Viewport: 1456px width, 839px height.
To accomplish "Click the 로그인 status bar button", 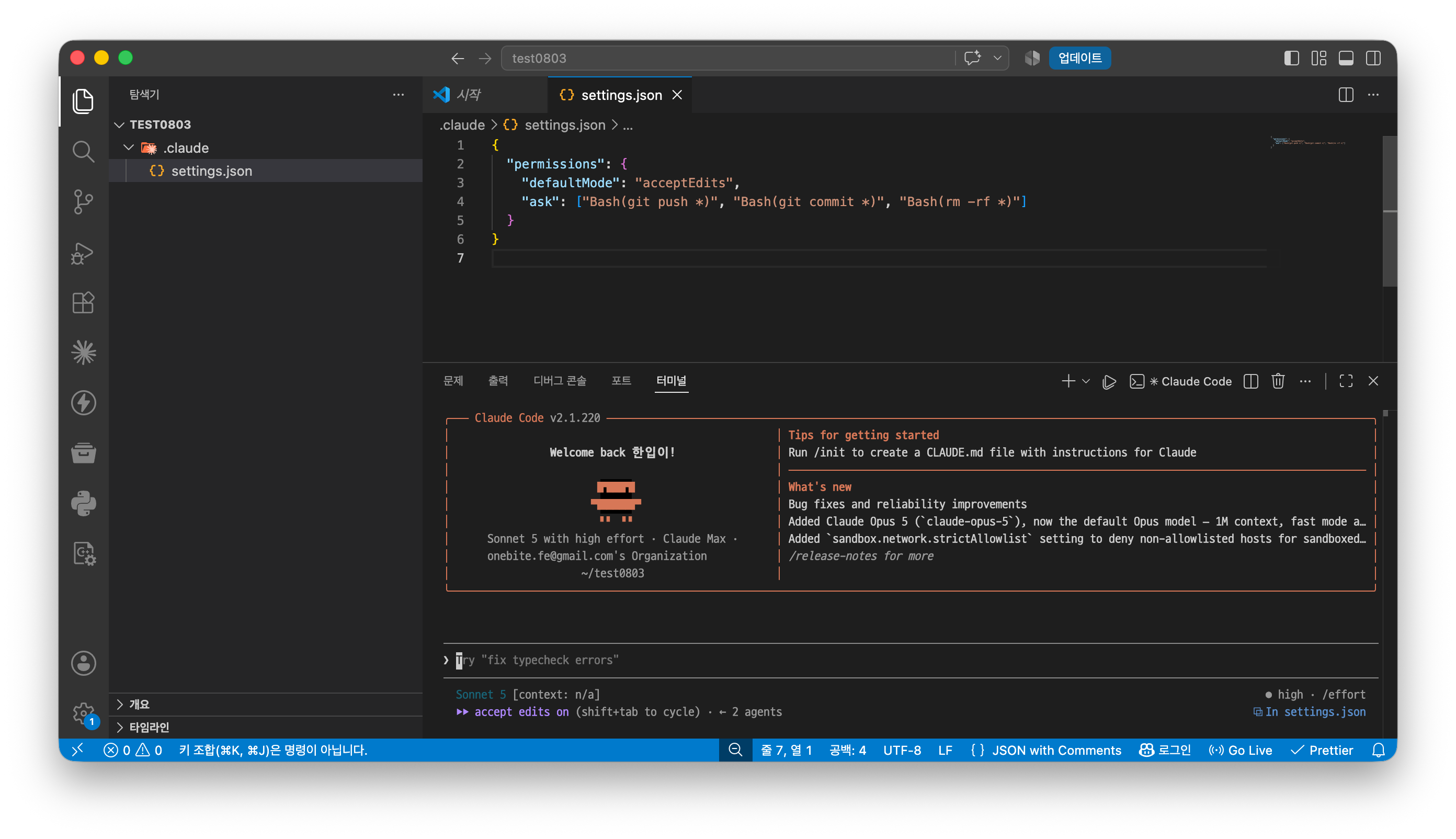I will (x=1165, y=750).
